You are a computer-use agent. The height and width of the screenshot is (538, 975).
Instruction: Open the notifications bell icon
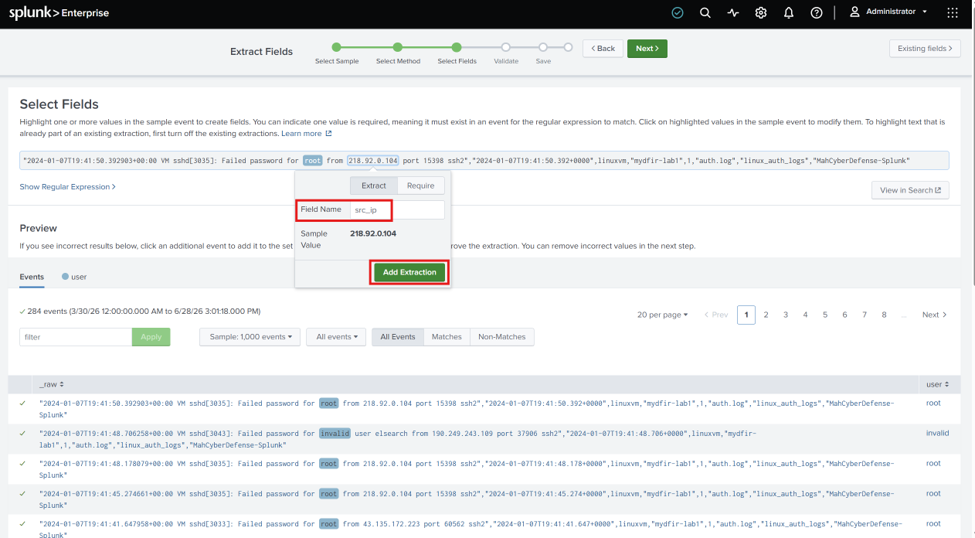click(788, 12)
